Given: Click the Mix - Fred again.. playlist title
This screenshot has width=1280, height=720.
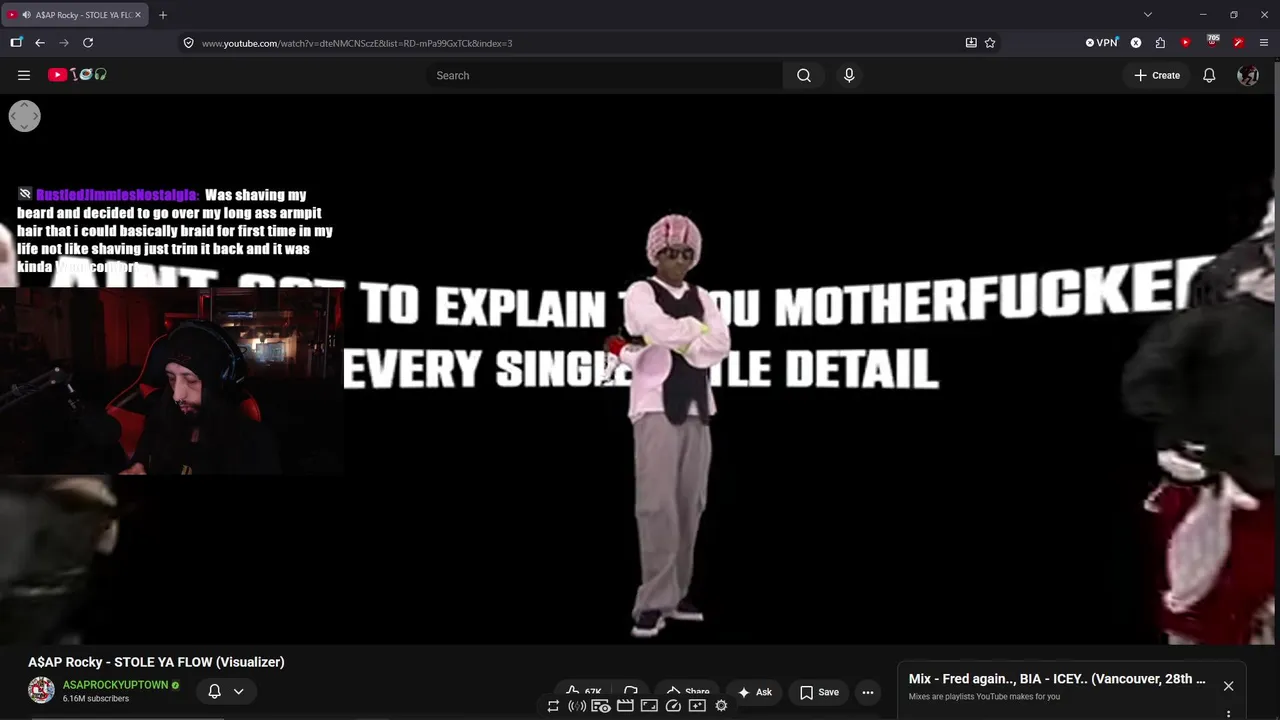Looking at the screenshot, I should (x=1057, y=679).
